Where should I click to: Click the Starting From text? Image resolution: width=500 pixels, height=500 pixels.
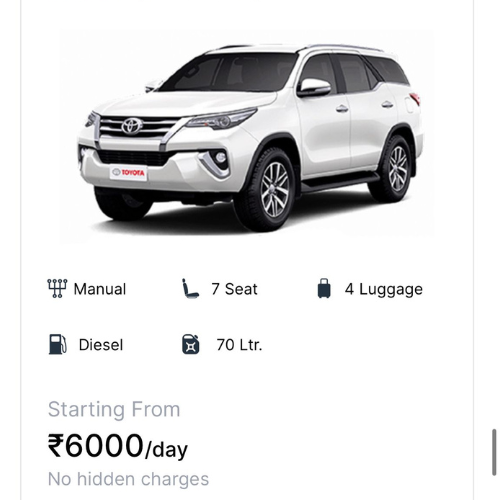114,409
